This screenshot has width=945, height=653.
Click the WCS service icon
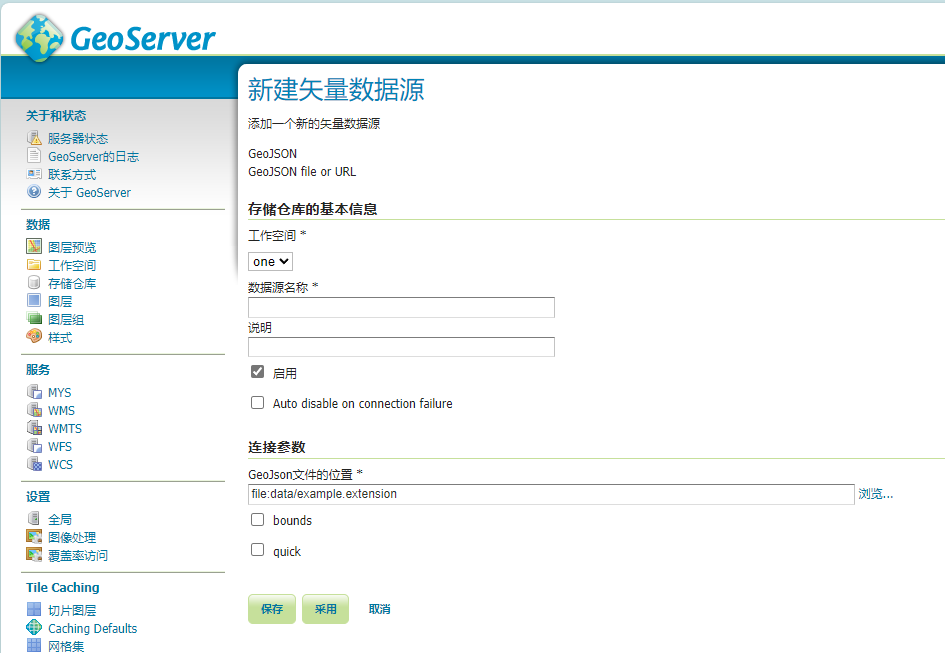click(x=34, y=464)
